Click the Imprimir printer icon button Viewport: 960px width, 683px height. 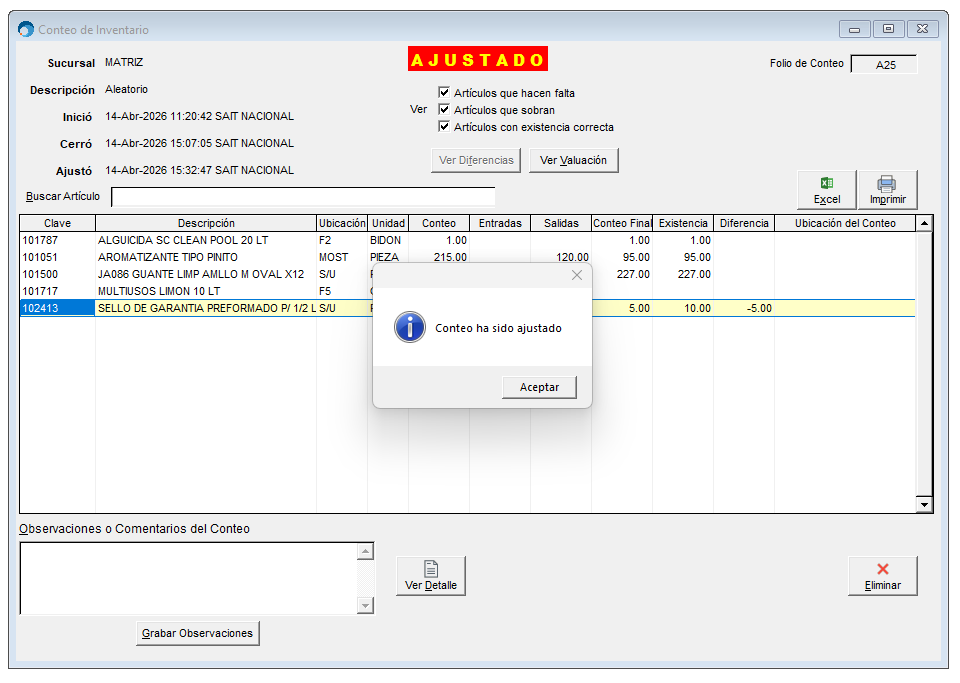click(x=886, y=189)
